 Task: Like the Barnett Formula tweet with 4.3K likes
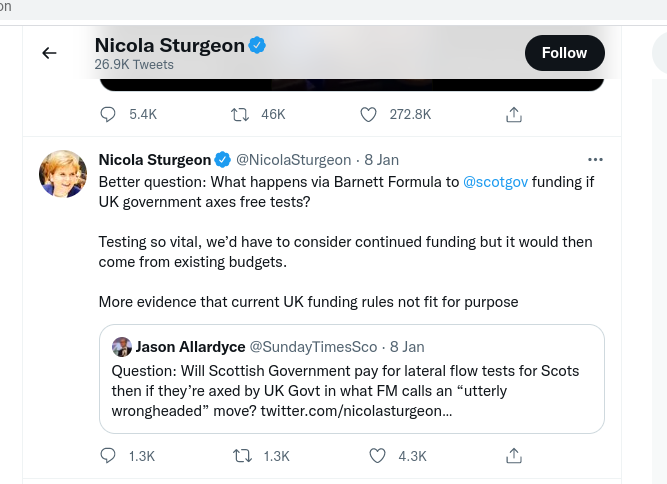click(377, 456)
